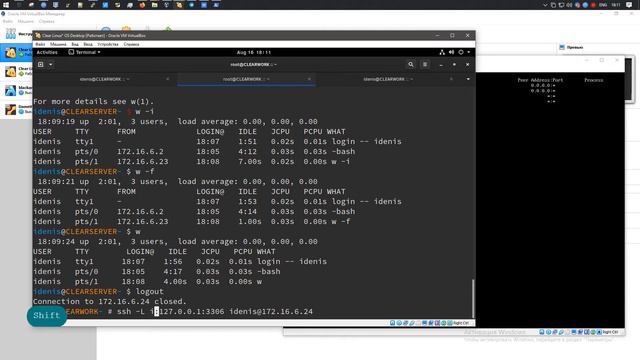
Task: Expand the Windows tray hidden icons chevron
Action: [x=545, y=5]
